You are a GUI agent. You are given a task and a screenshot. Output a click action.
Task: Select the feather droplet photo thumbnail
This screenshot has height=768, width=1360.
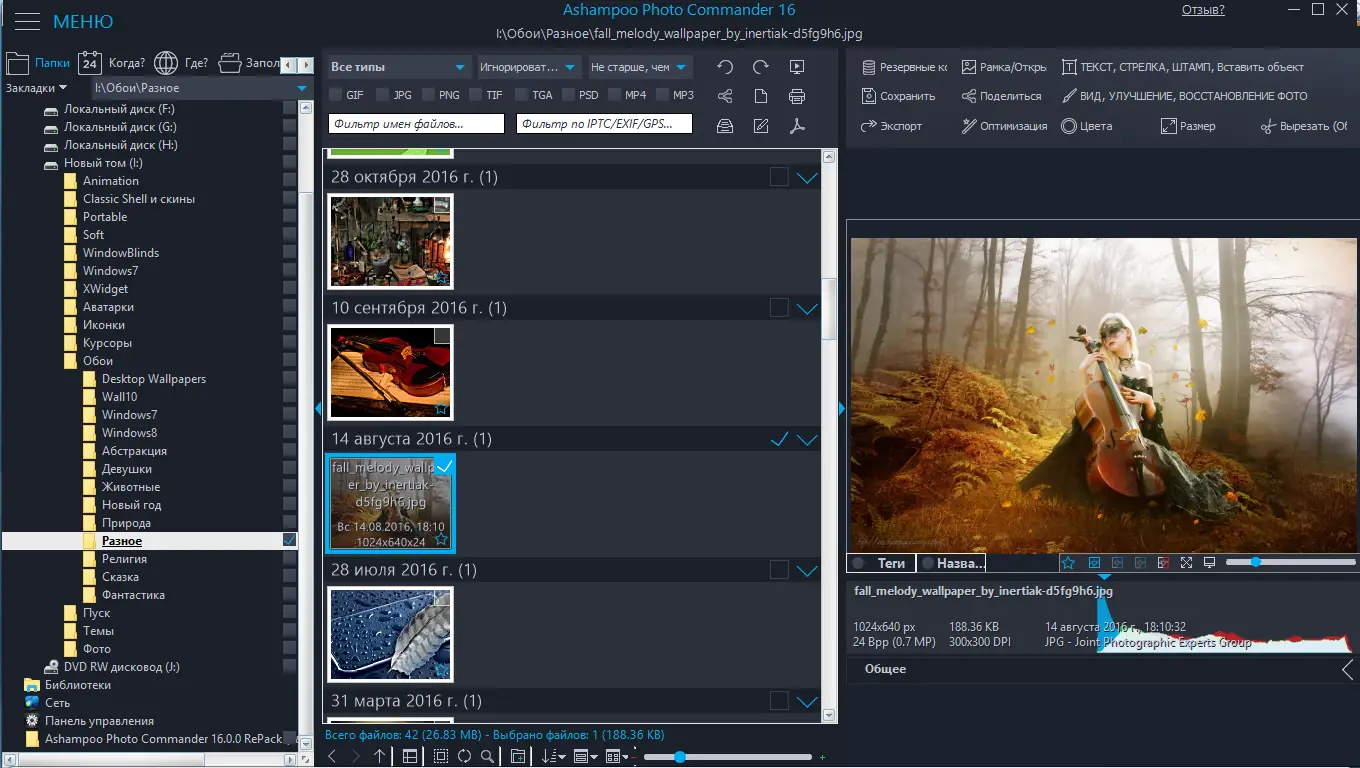[390, 634]
